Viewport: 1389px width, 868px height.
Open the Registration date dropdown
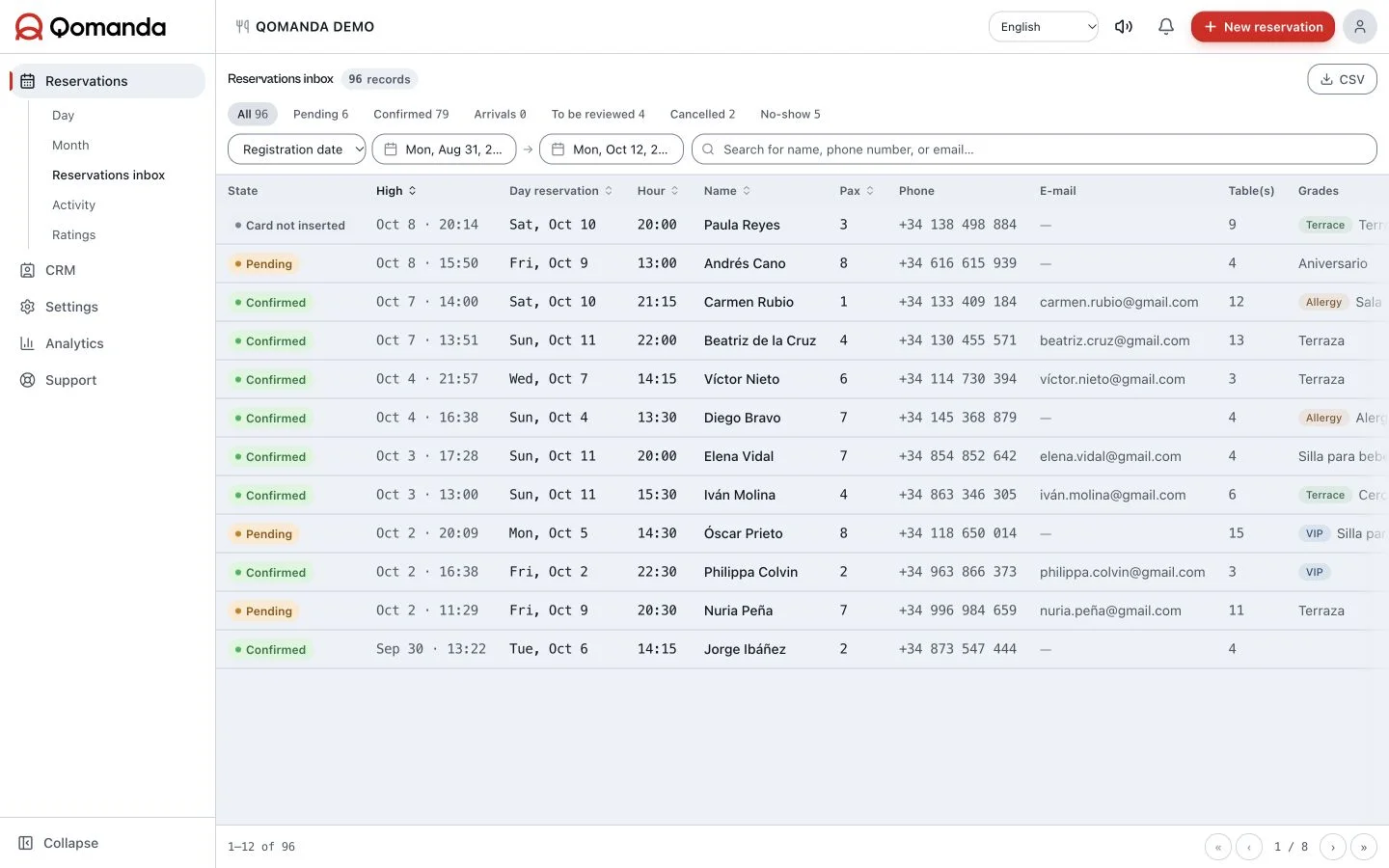pos(297,149)
